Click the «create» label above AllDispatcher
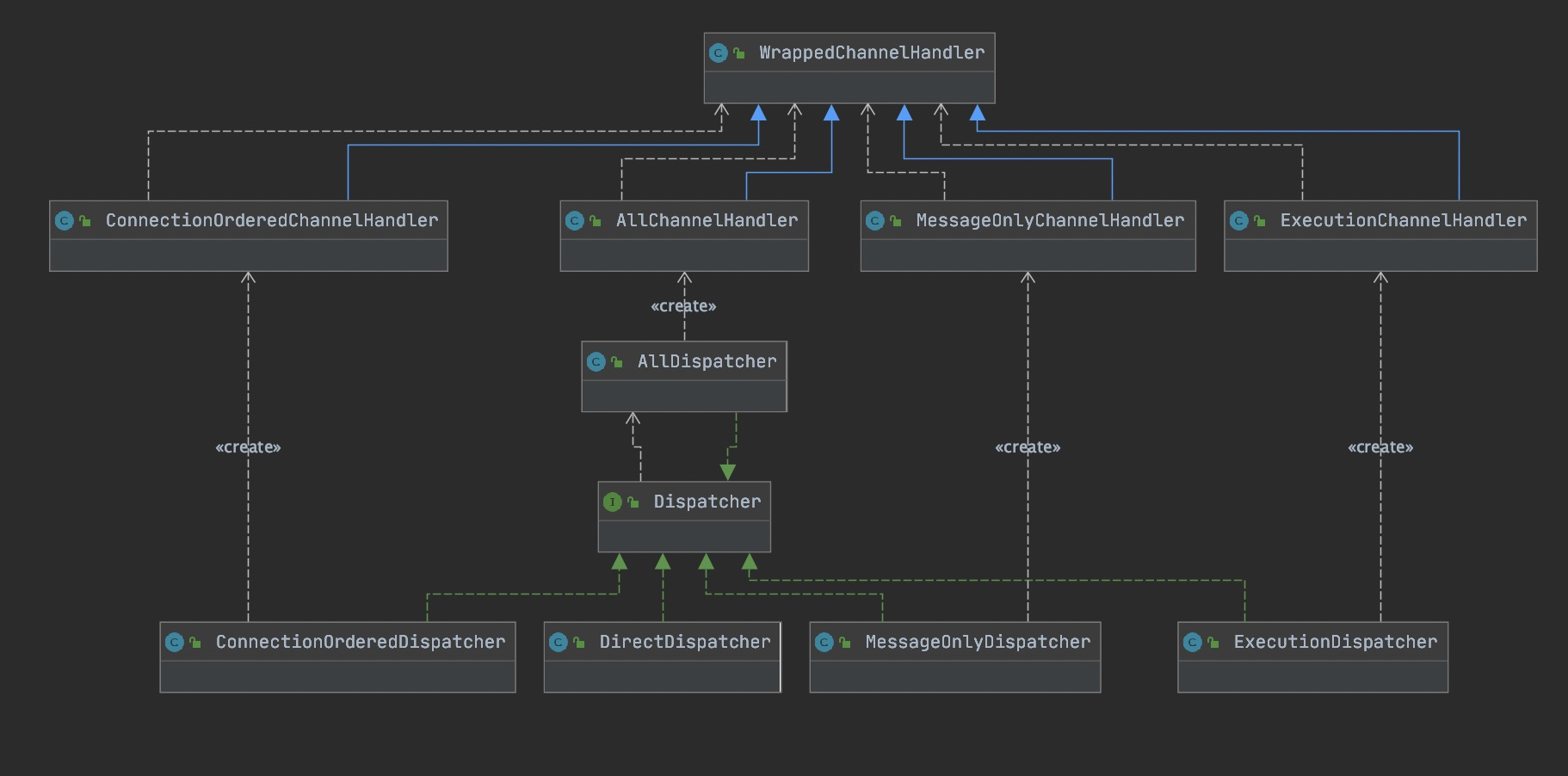 click(683, 306)
